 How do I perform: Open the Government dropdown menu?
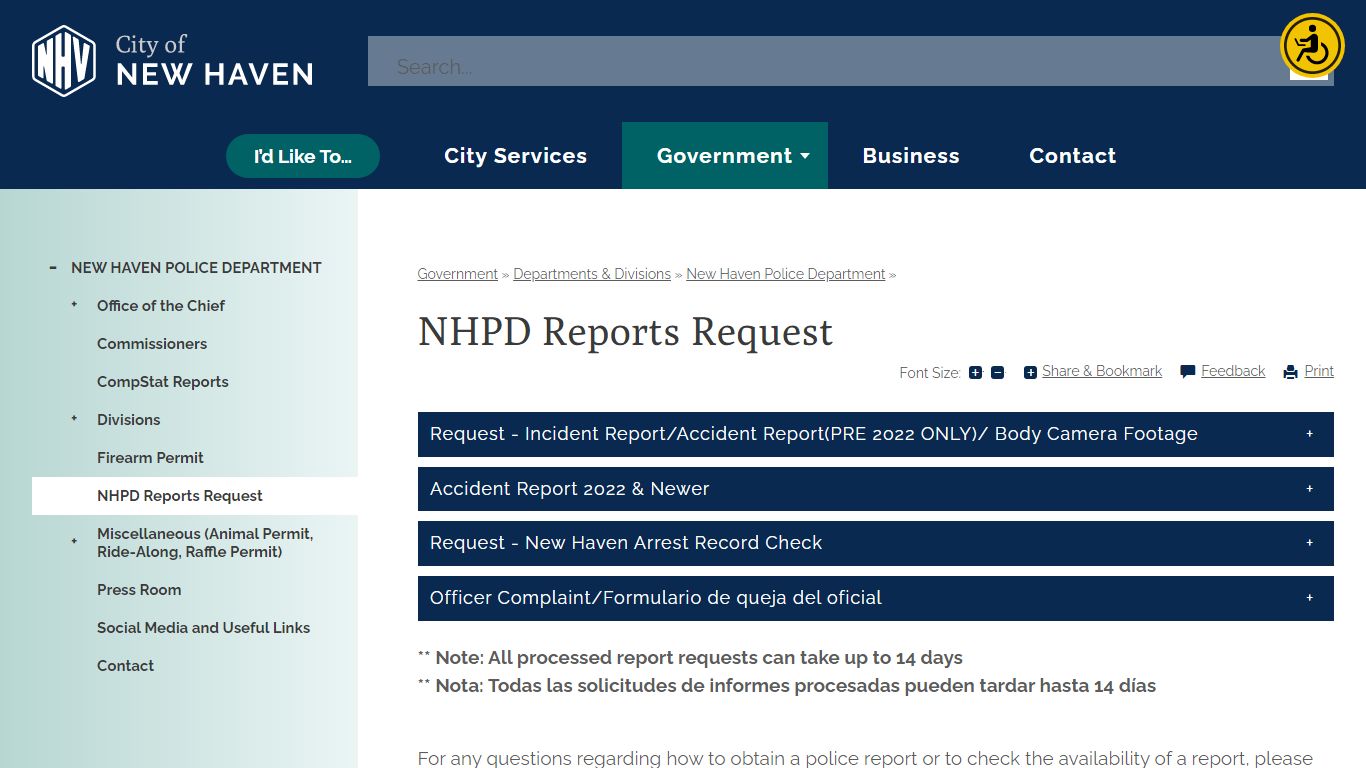pos(724,156)
